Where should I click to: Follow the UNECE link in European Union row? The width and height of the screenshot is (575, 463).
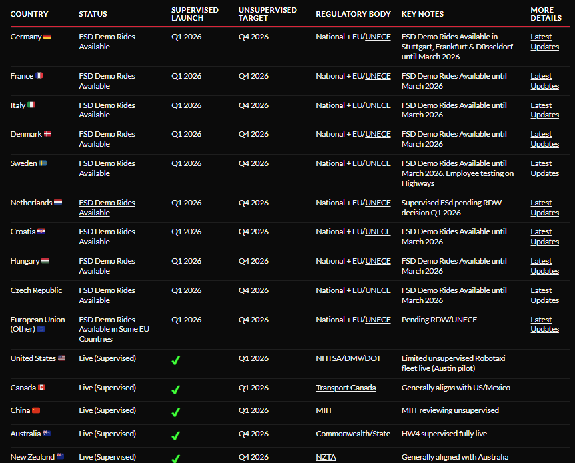[378, 319]
